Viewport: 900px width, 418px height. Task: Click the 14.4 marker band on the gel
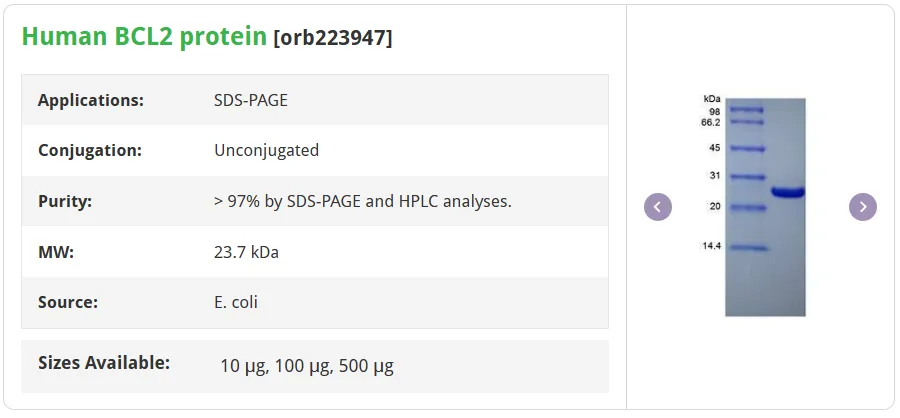tap(746, 248)
